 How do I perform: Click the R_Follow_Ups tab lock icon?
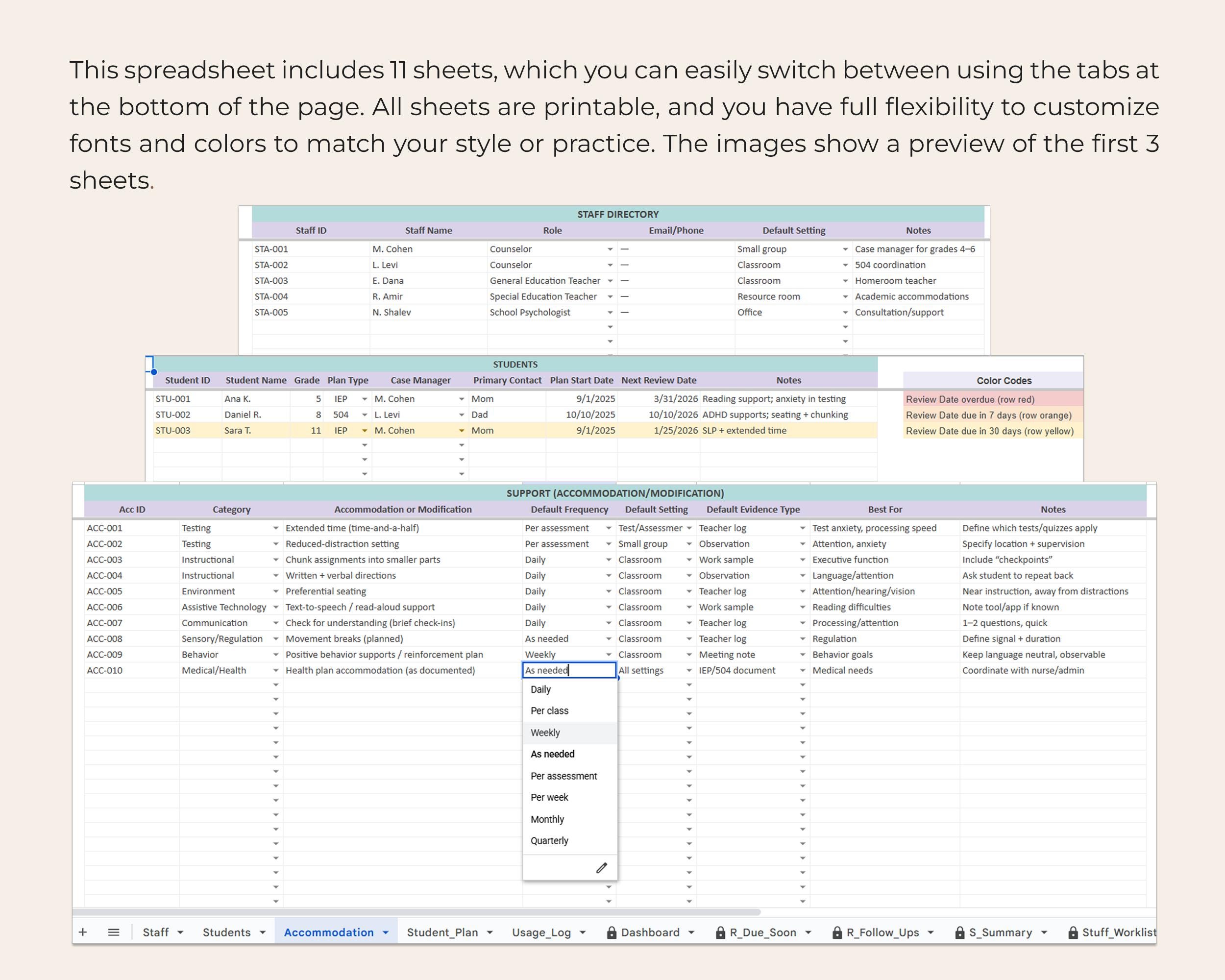pyautogui.click(x=837, y=932)
